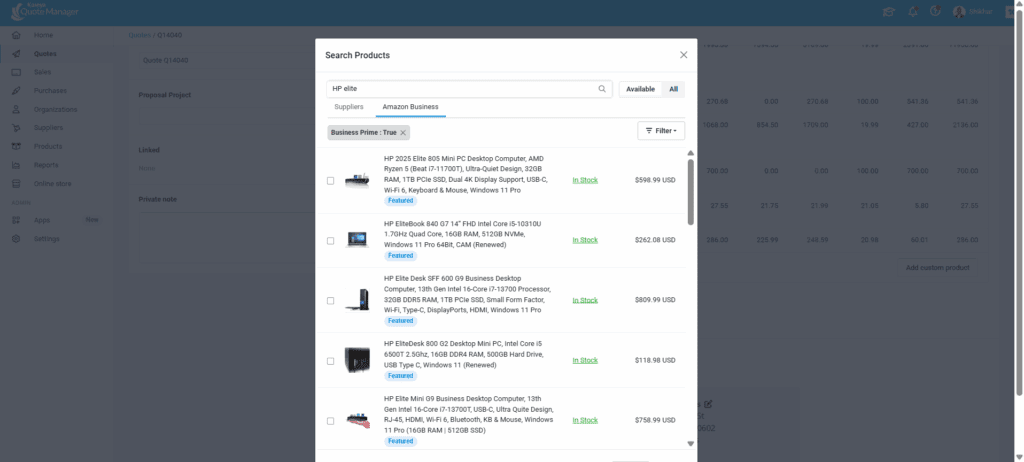Tick the HP Elite Desk SFF 600 G9 checkbox
Viewport: 1024px width, 462px height.
[x=331, y=301]
